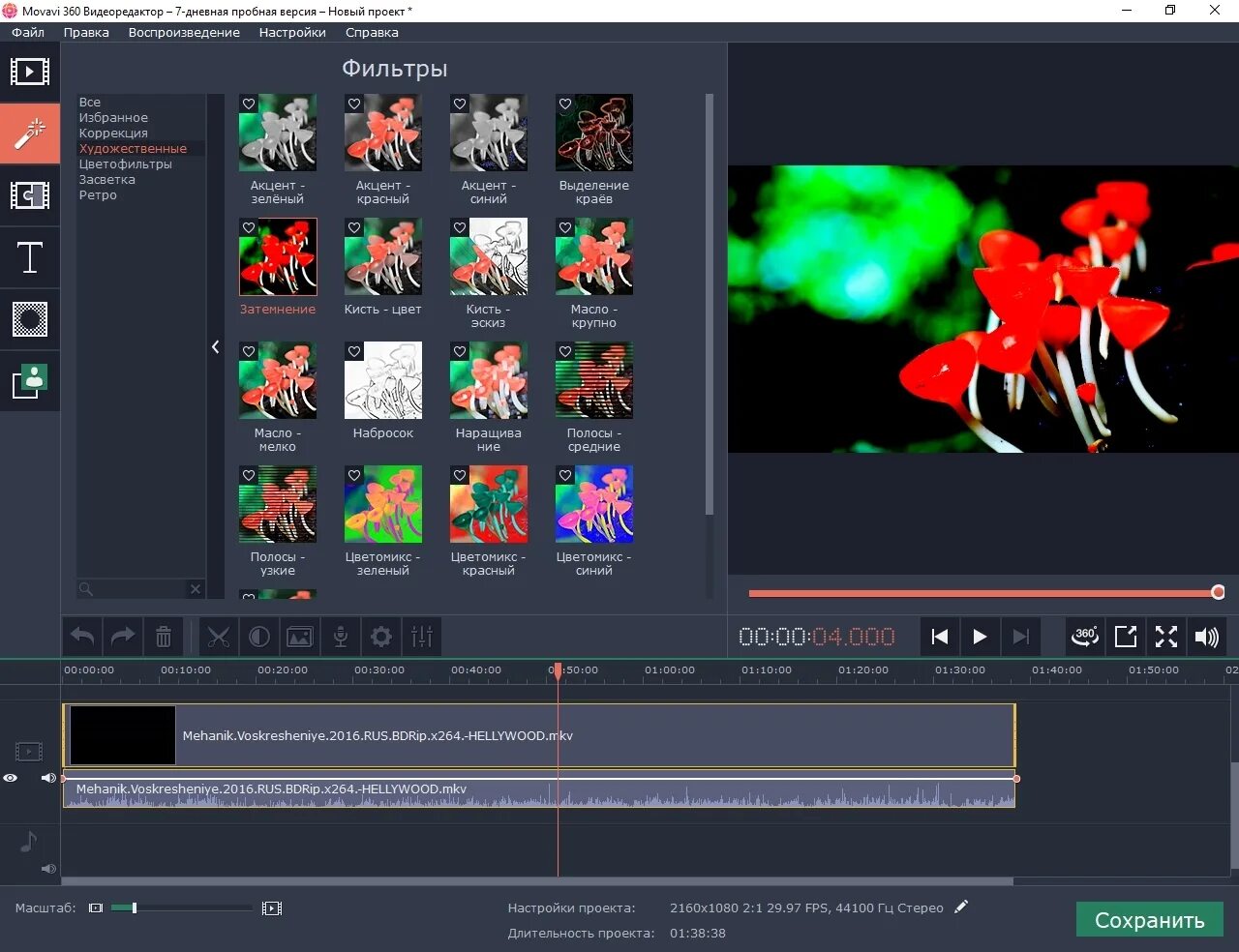
Task: Select the Mehanik.Voskresheniye video clip on timeline
Action: [x=539, y=735]
